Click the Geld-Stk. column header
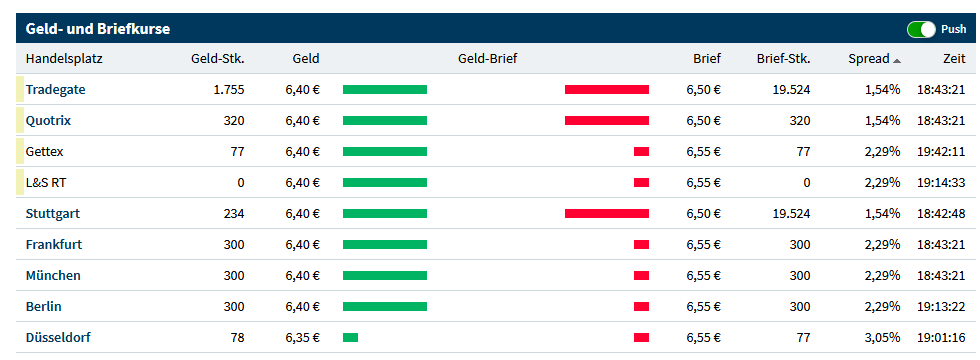Screen dimensions: 980x360 tap(218, 59)
